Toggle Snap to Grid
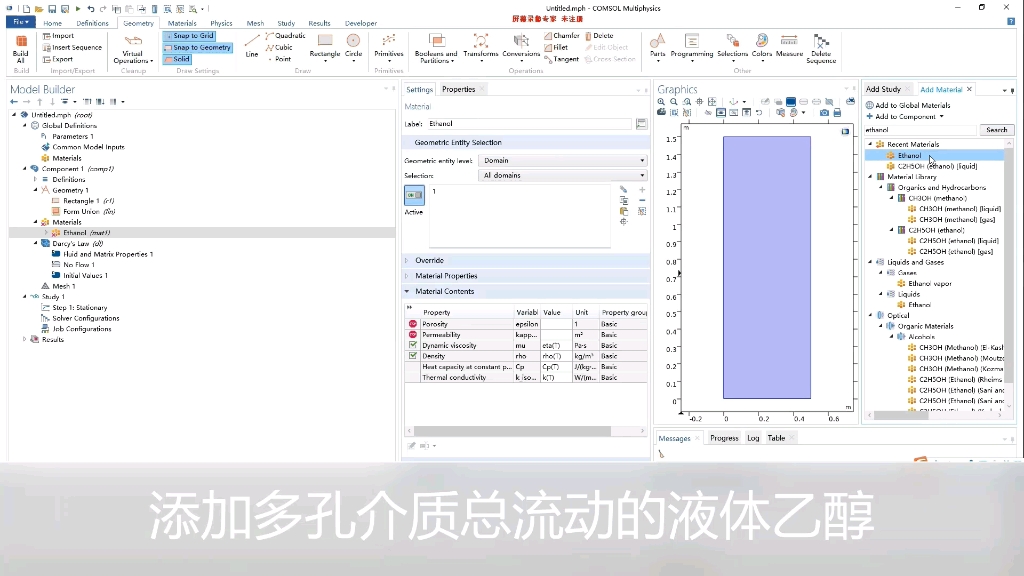This screenshot has height=576, width=1024. click(189, 36)
